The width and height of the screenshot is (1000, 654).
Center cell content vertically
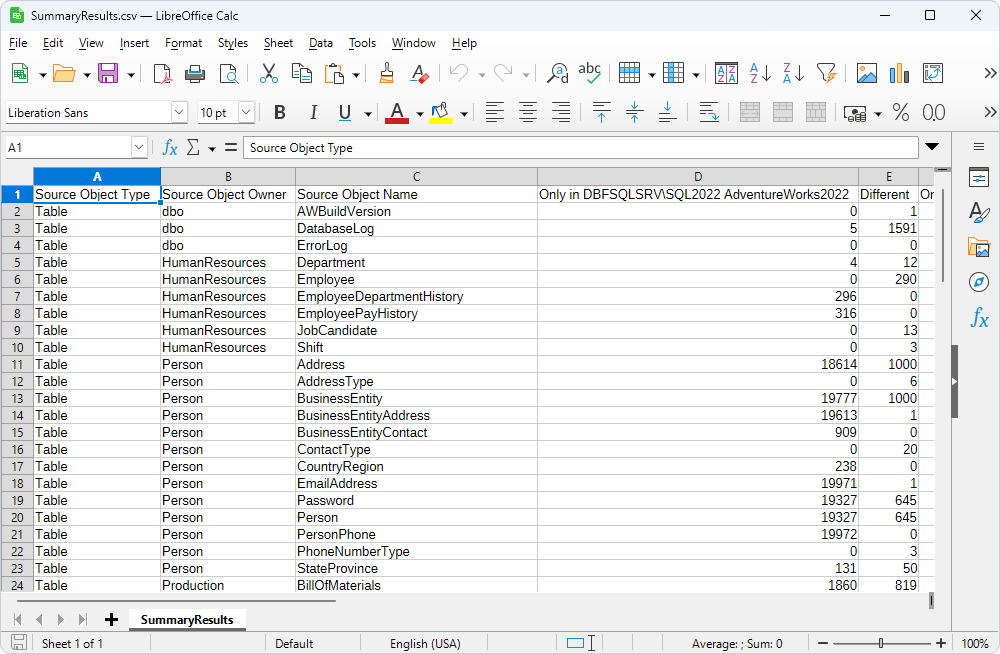click(635, 113)
